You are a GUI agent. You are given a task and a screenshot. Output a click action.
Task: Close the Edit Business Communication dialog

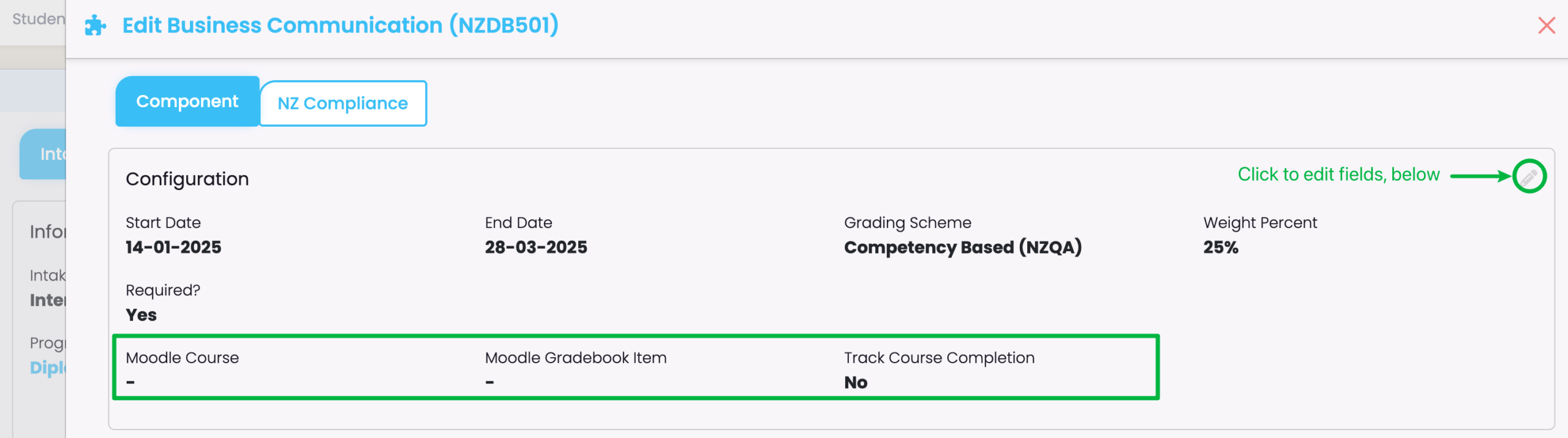coord(1546,26)
